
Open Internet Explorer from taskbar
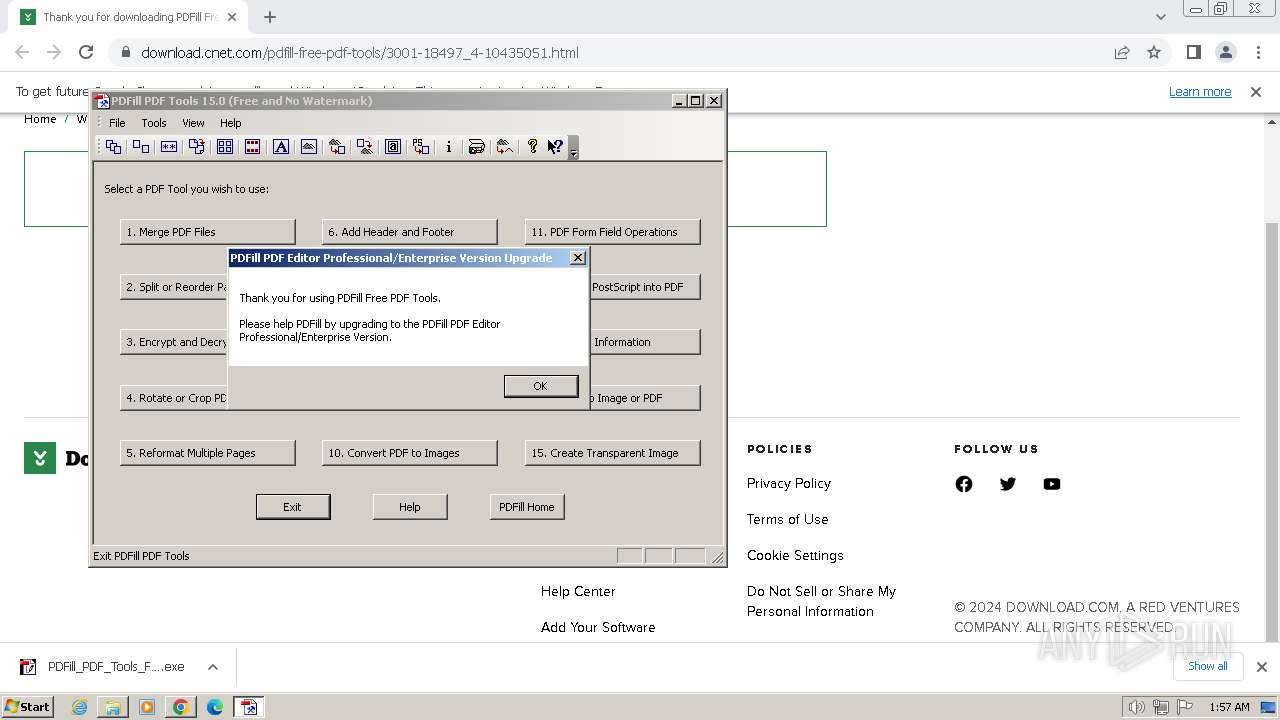(79, 707)
